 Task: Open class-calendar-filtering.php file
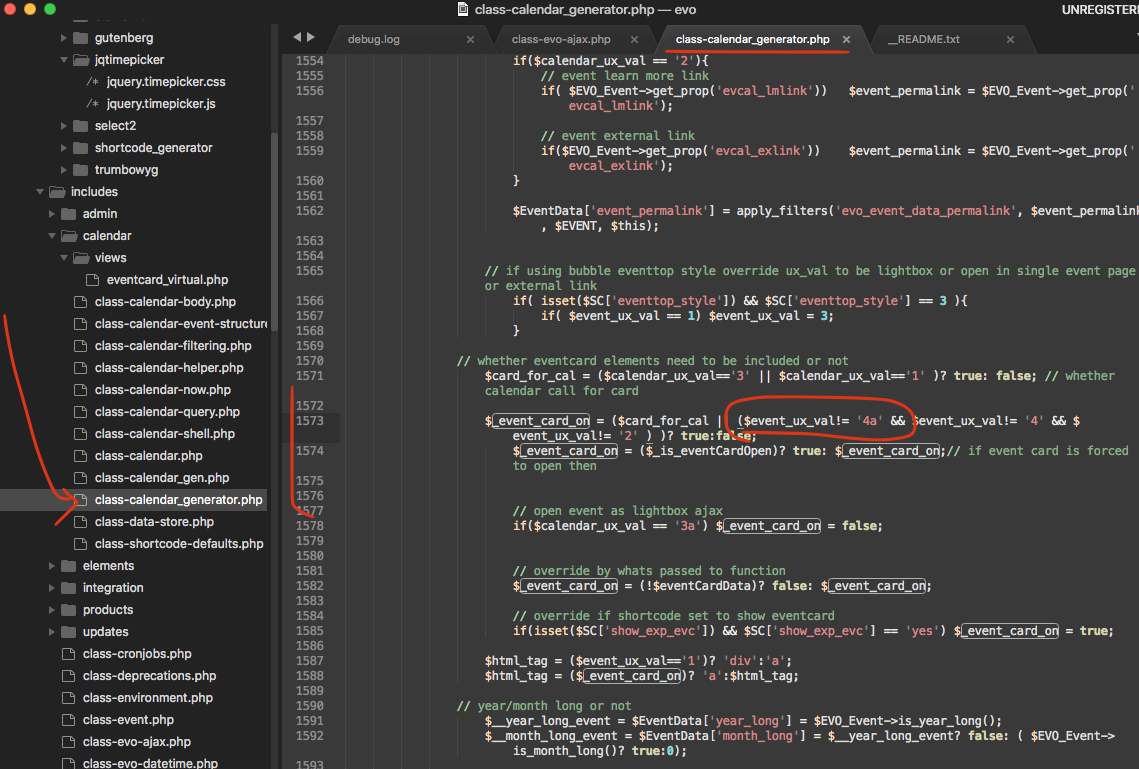pyautogui.click(x=173, y=346)
